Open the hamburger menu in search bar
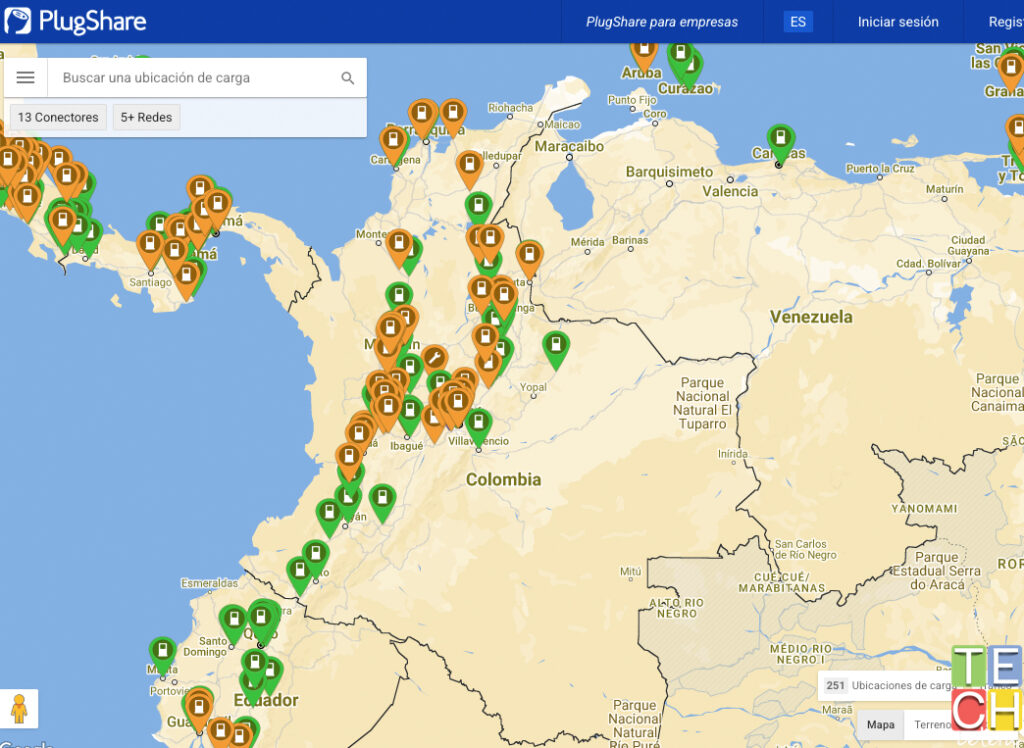Image resolution: width=1024 pixels, height=748 pixels. [x=26, y=78]
